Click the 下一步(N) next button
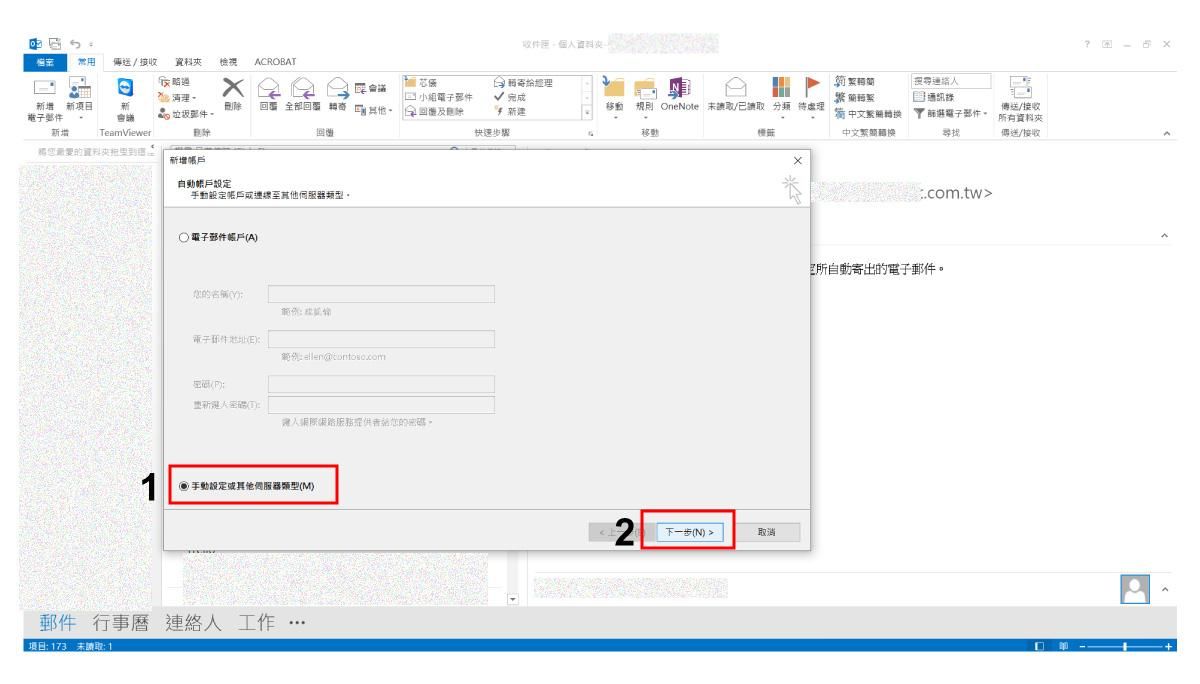This screenshot has width=1200, height=684. (690, 533)
